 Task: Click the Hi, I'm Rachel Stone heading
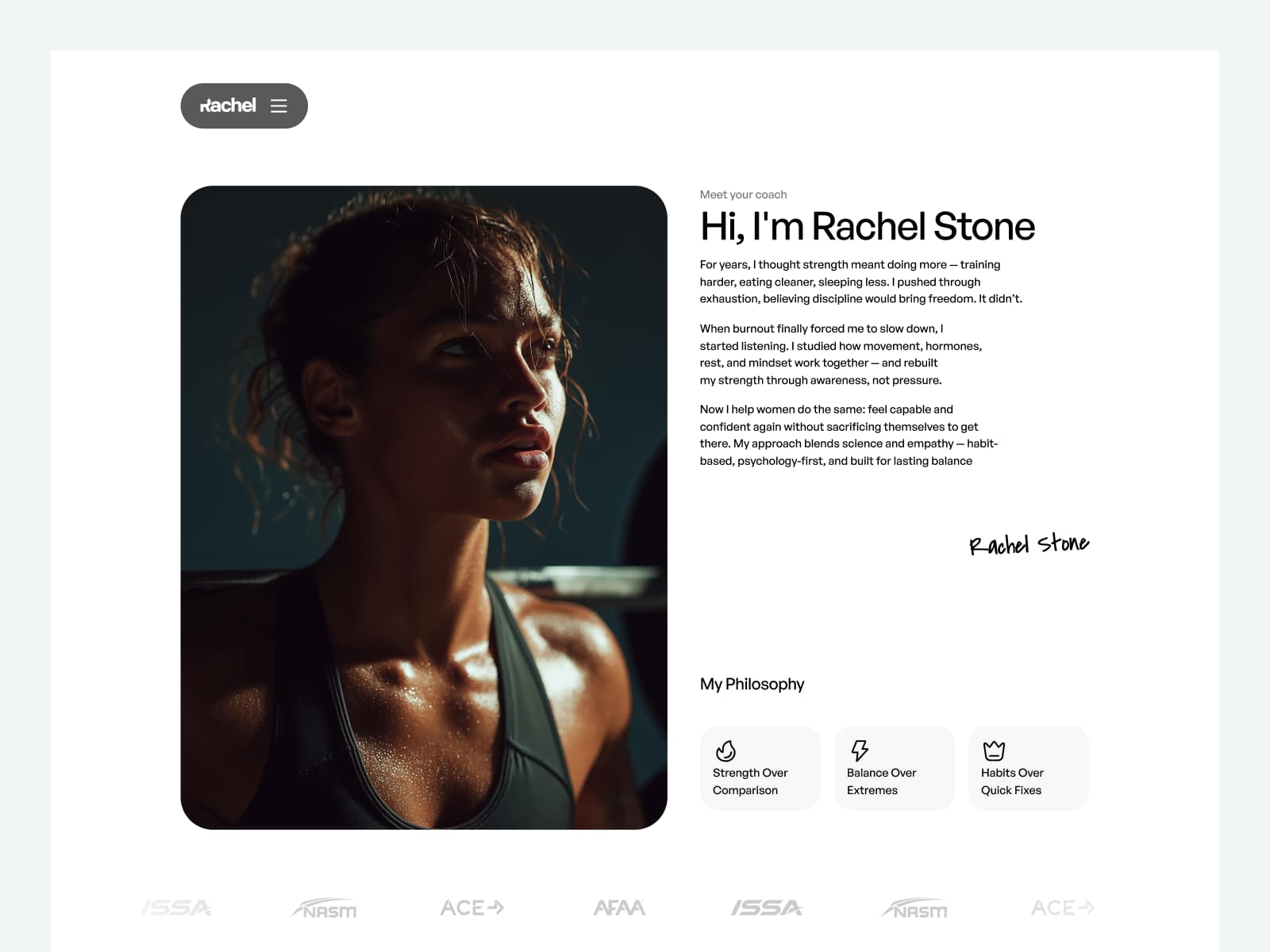(x=867, y=226)
